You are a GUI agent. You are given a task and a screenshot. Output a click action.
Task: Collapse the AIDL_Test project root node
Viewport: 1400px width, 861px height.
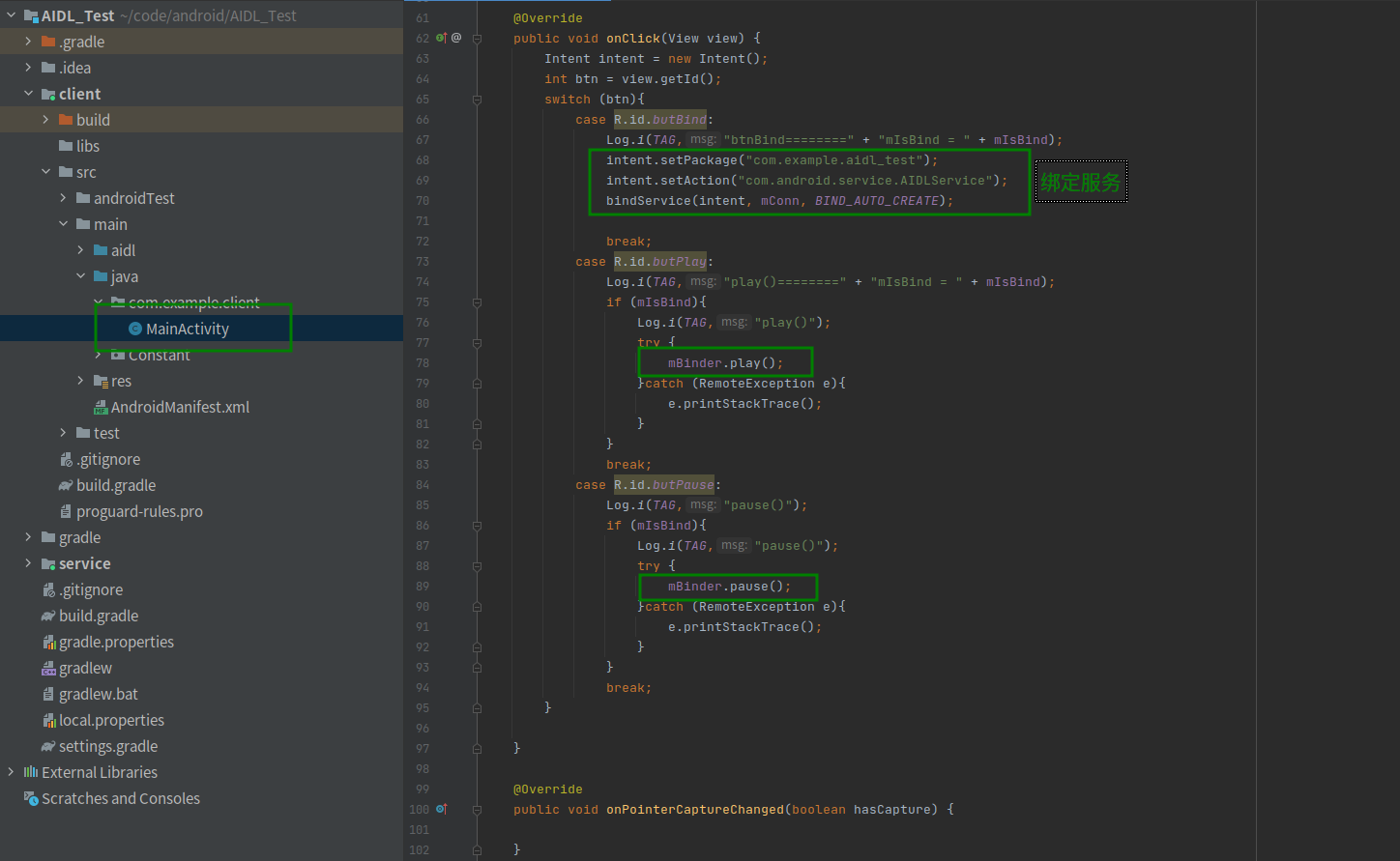pyautogui.click(x=12, y=15)
